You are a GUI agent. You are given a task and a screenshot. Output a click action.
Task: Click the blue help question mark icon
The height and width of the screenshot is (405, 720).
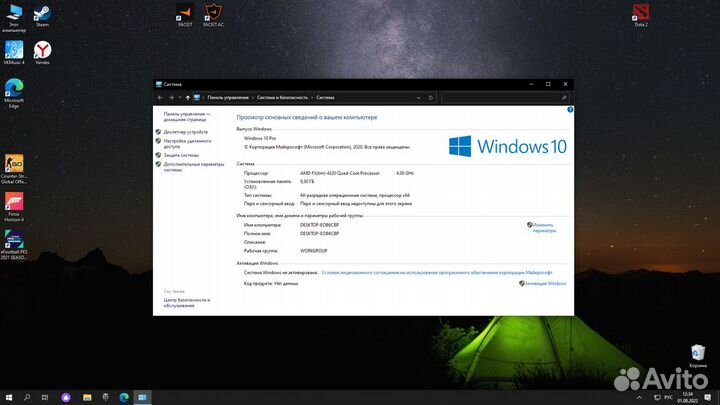564,109
